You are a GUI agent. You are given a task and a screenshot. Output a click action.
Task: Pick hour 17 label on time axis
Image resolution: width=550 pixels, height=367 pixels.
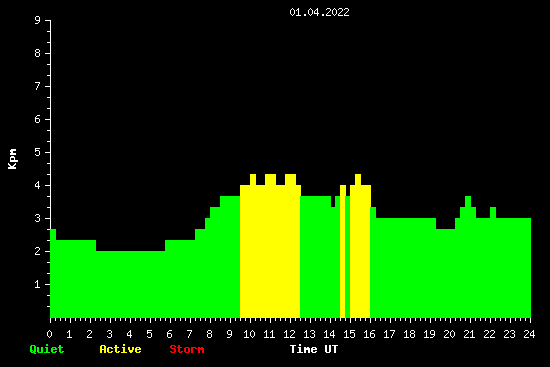click(x=389, y=334)
